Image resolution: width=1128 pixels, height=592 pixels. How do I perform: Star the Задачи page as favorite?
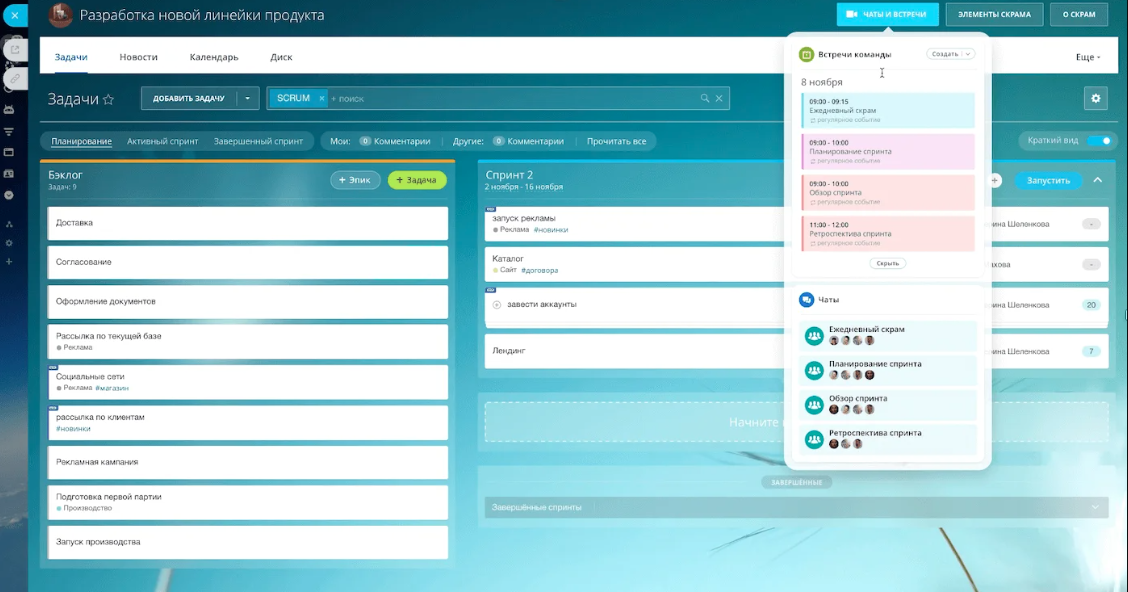click(109, 99)
